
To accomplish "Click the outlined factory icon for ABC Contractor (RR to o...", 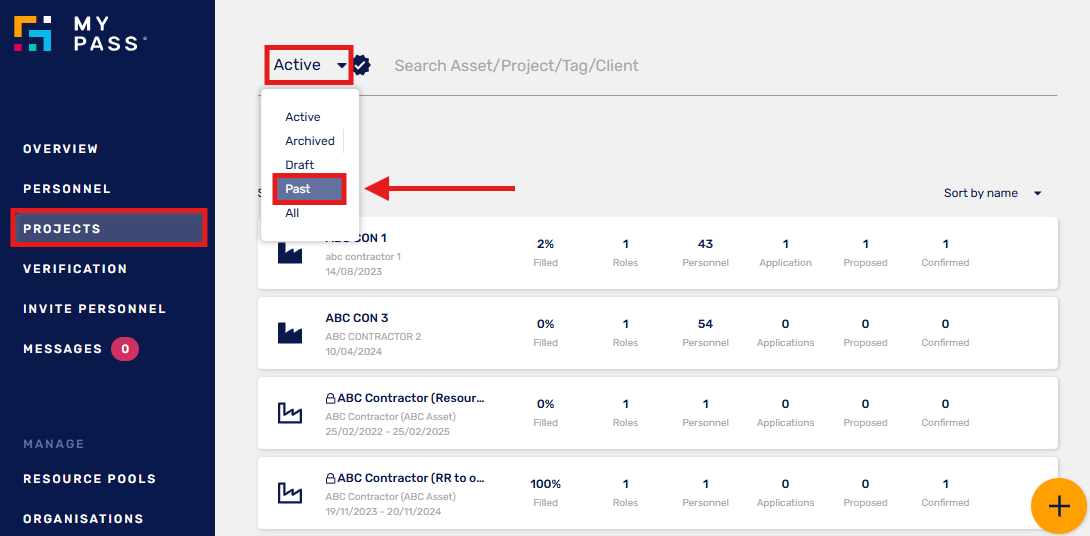I will click(x=290, y=492).
